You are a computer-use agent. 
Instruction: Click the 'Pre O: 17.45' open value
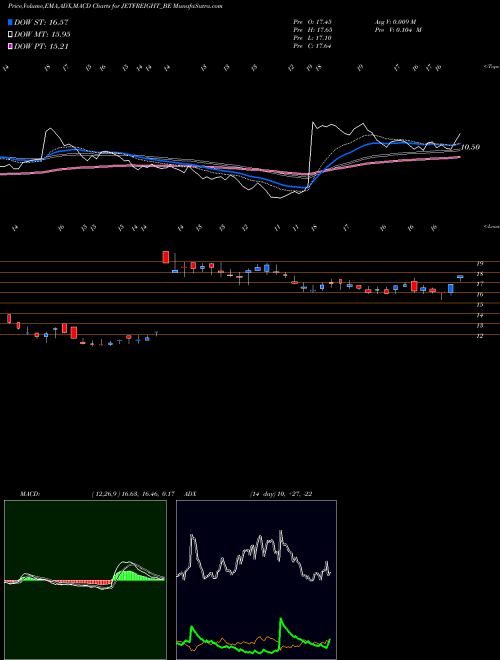coord(312,22)
